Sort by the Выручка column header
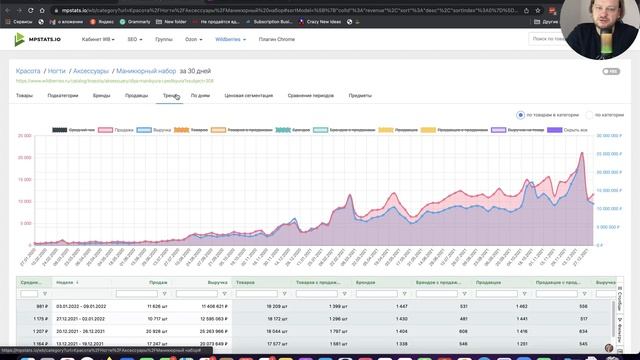 pyautogui.click(x=217, y=282)
